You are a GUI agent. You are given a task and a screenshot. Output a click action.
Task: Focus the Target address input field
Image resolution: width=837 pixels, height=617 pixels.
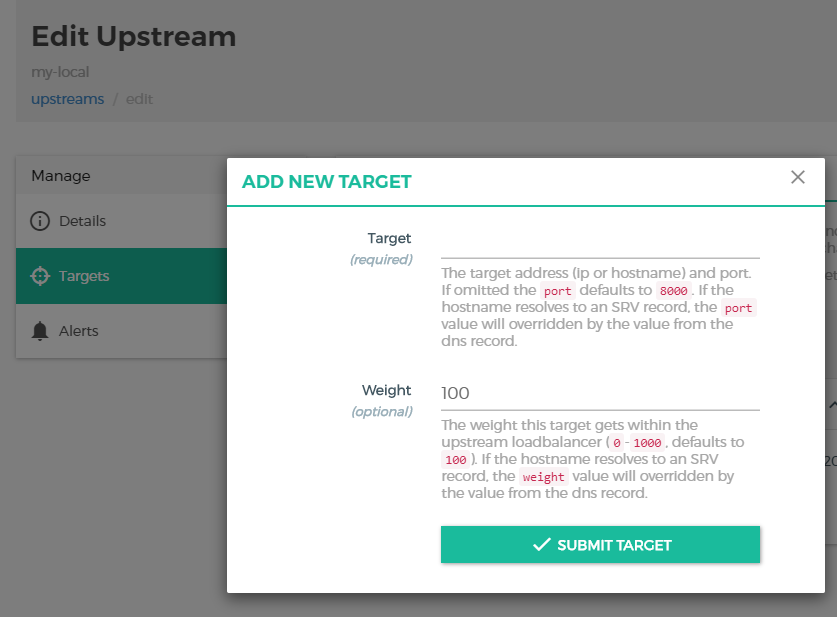click(600, 241)
